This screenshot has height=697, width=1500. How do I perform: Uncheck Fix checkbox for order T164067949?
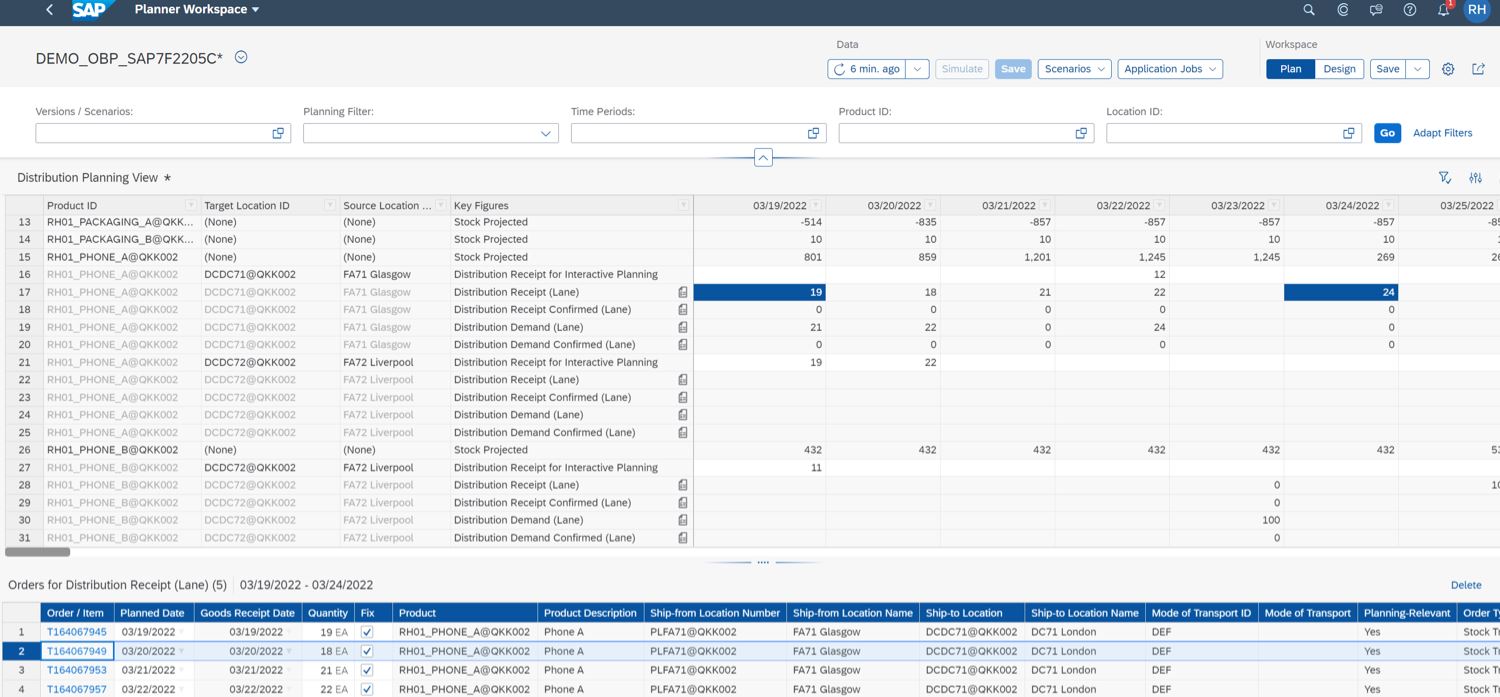coord(366,651)
